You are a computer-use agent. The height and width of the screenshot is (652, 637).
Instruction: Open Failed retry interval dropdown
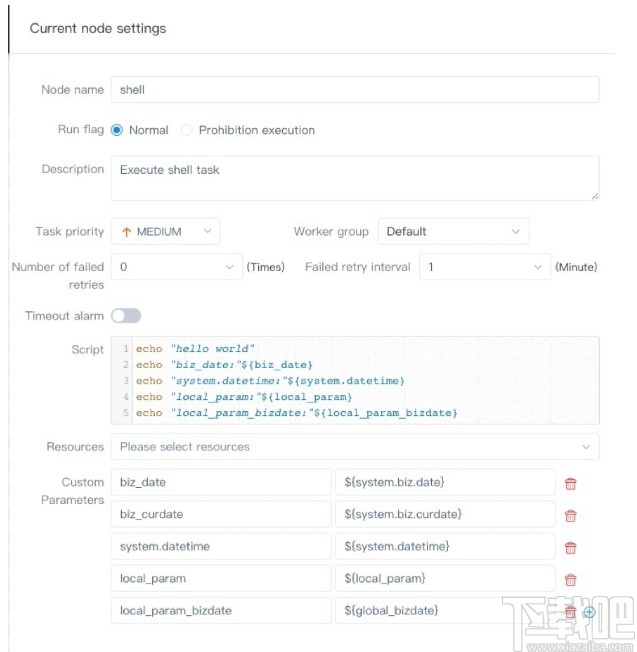[x=485, y=267]
